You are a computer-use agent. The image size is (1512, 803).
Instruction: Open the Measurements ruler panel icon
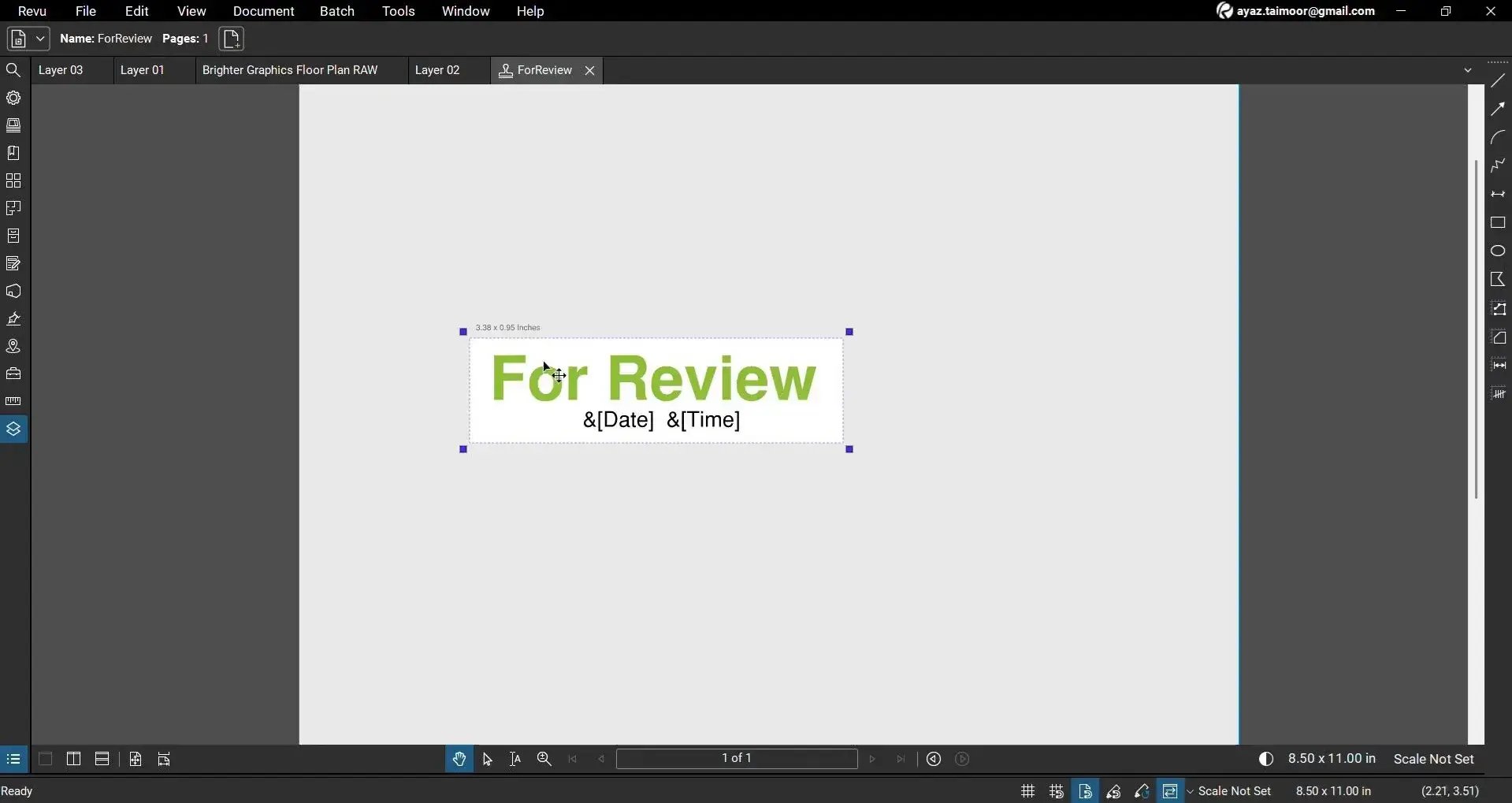13,401
